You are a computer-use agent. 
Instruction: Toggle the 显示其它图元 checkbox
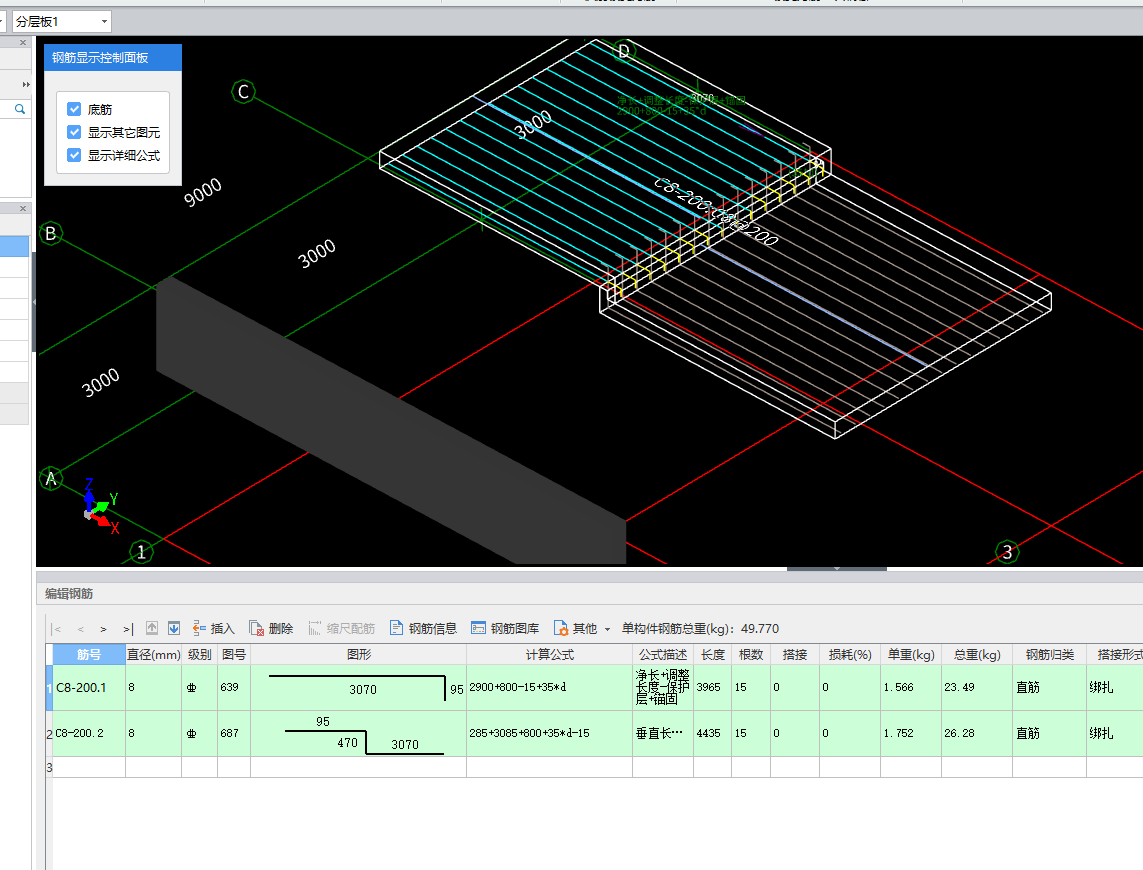(74, 132)
